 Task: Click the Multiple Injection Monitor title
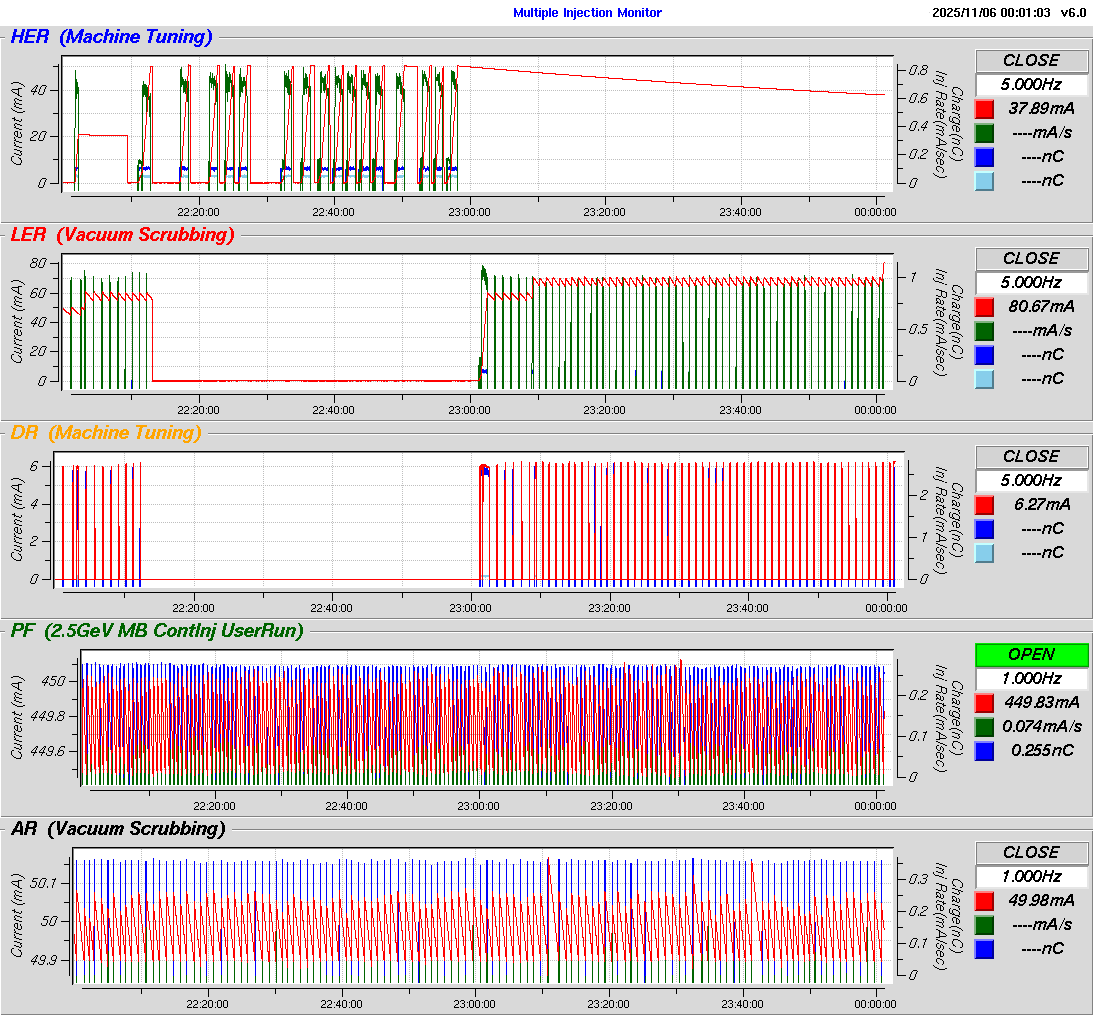point(587,13)
